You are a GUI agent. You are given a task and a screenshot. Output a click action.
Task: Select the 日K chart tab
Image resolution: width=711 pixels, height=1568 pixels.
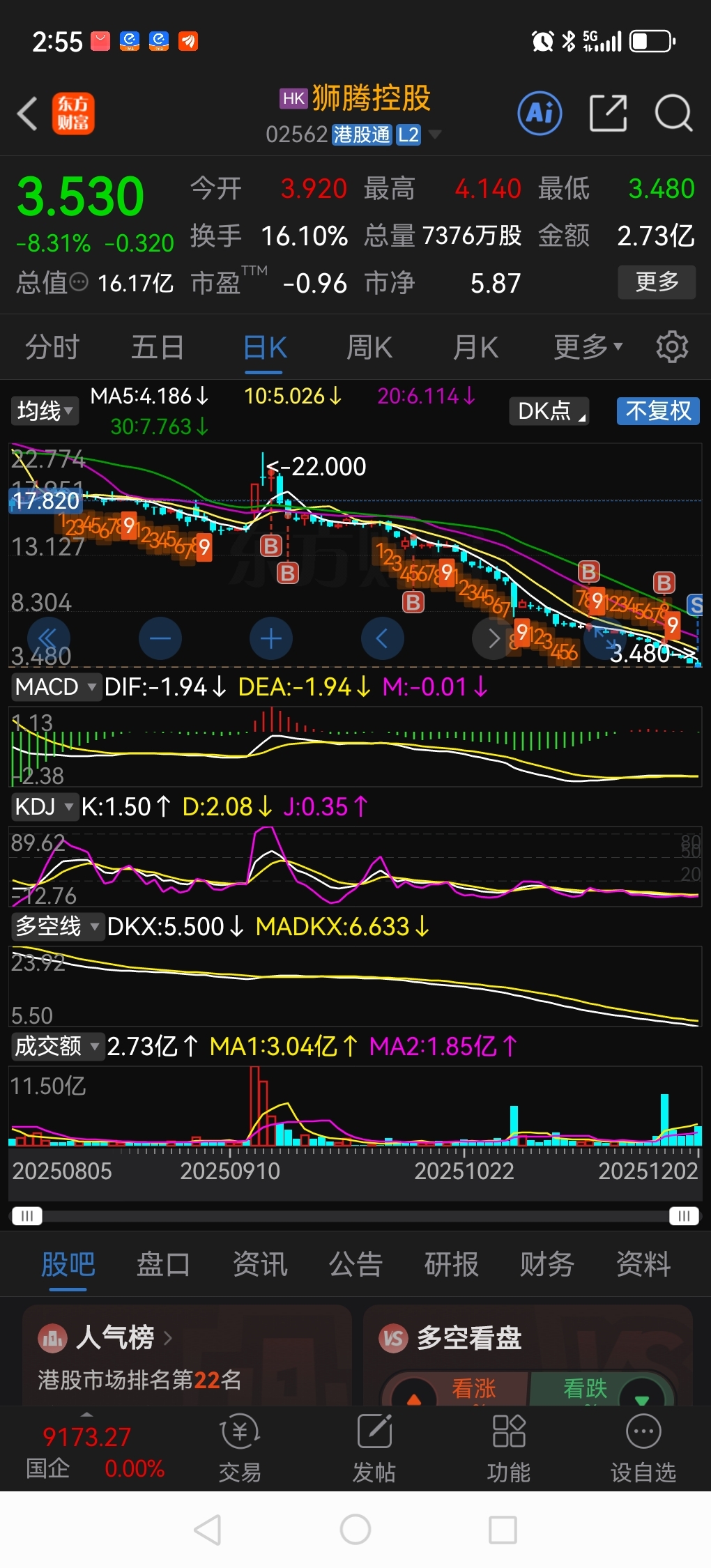pyautogui.click(x=265, y=346)
